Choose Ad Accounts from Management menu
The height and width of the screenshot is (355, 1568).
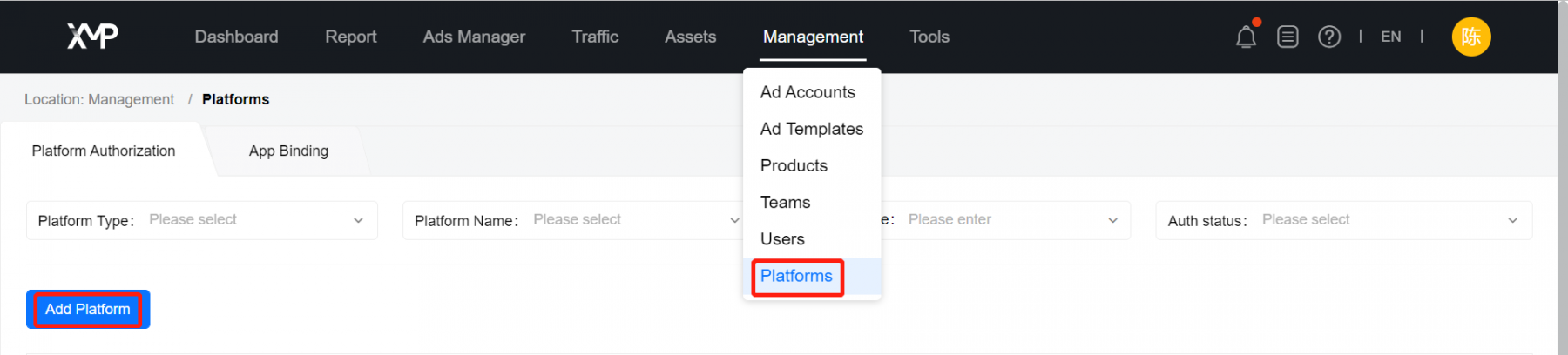click(808, 92)
